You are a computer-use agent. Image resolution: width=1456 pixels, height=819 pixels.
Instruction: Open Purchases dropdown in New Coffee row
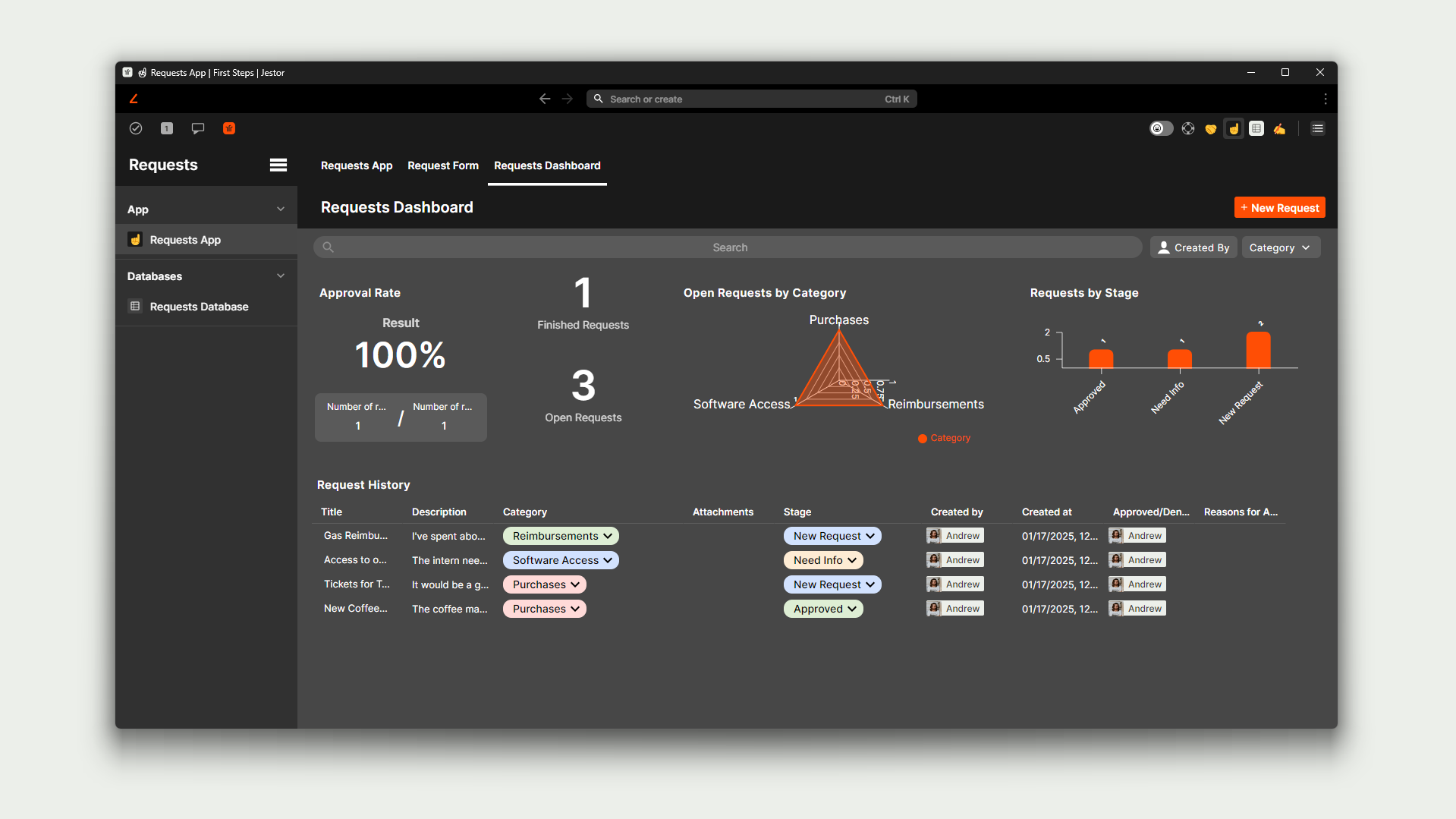click(x=544, y=609)
